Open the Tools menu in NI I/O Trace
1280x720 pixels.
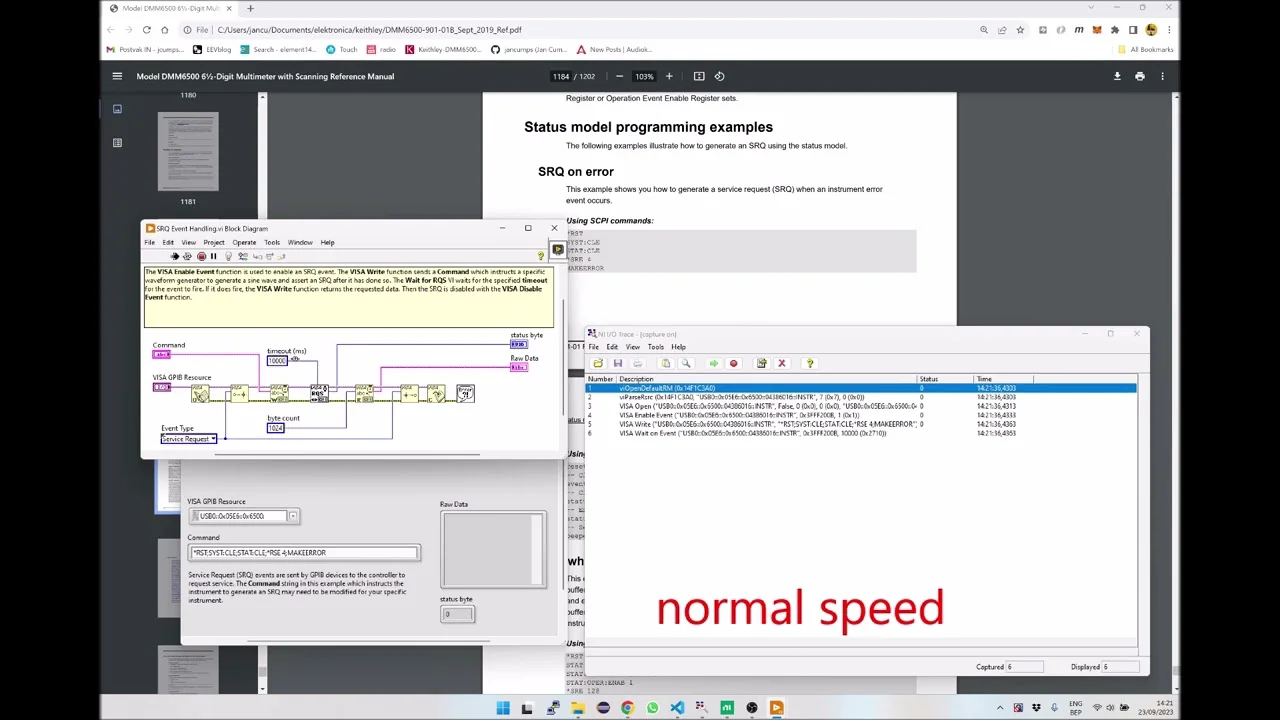[655, 347]
